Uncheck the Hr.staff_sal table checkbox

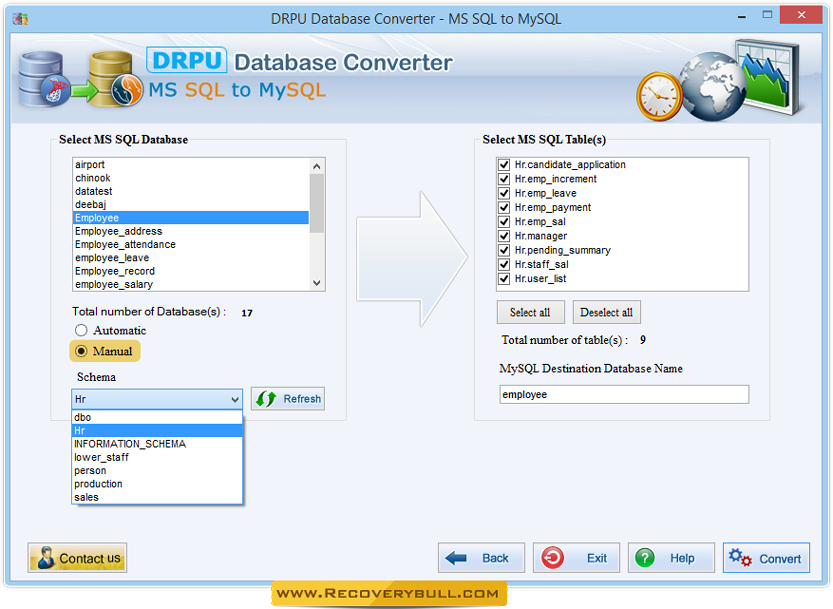tap(504, 265)
